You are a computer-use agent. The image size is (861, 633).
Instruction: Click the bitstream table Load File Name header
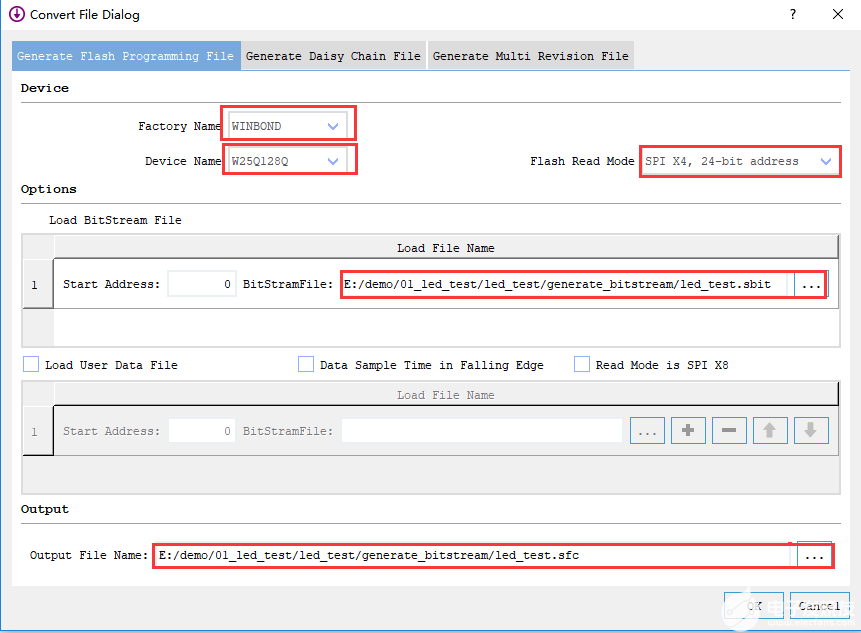(446, 248)
